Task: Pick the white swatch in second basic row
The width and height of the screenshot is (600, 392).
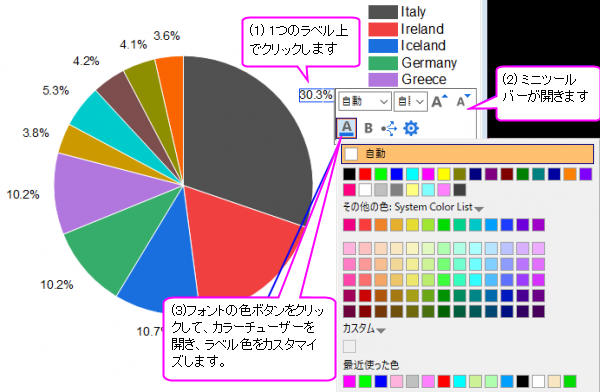Action: pos(365,189)
